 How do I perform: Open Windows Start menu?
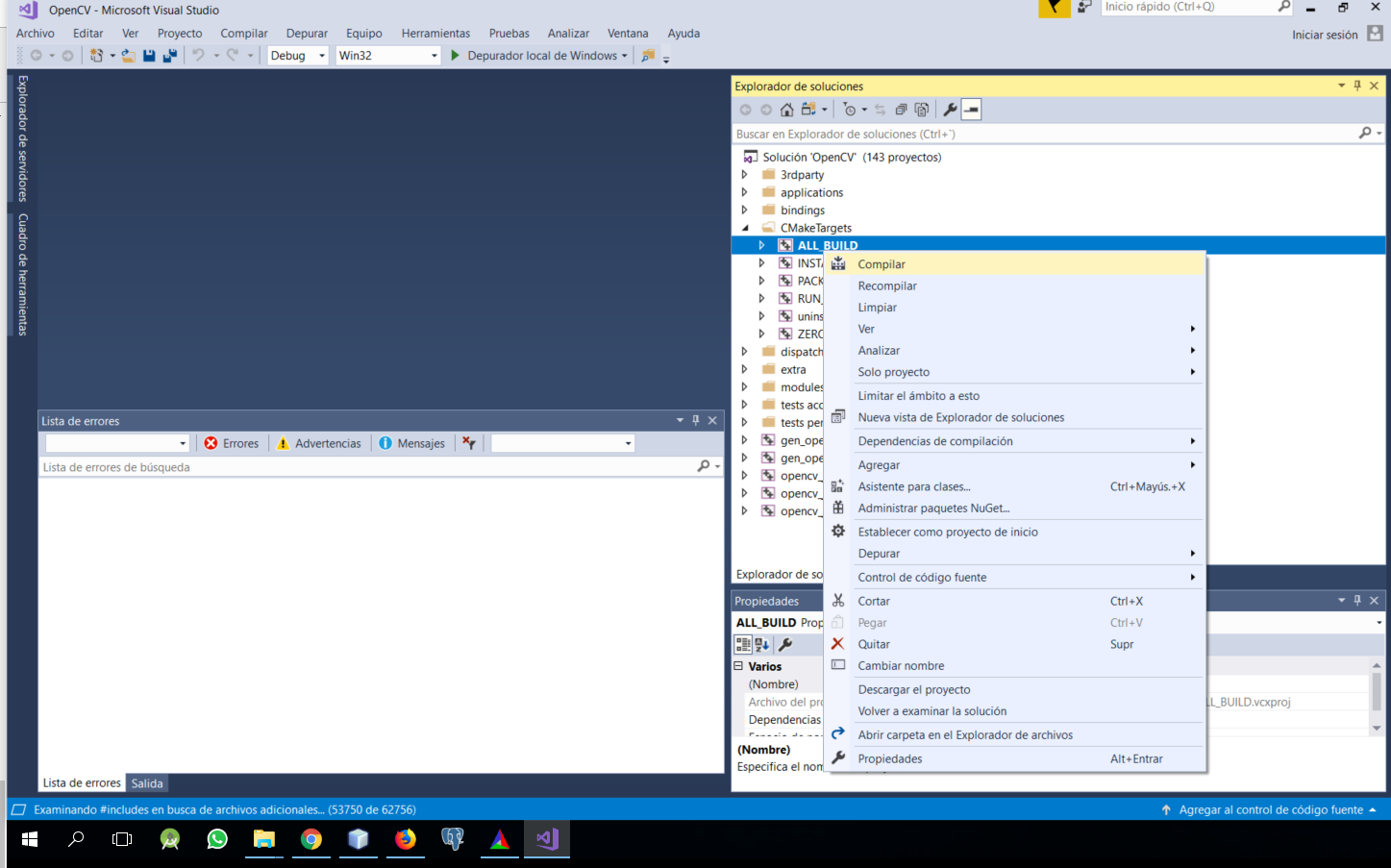pos(30,839)
